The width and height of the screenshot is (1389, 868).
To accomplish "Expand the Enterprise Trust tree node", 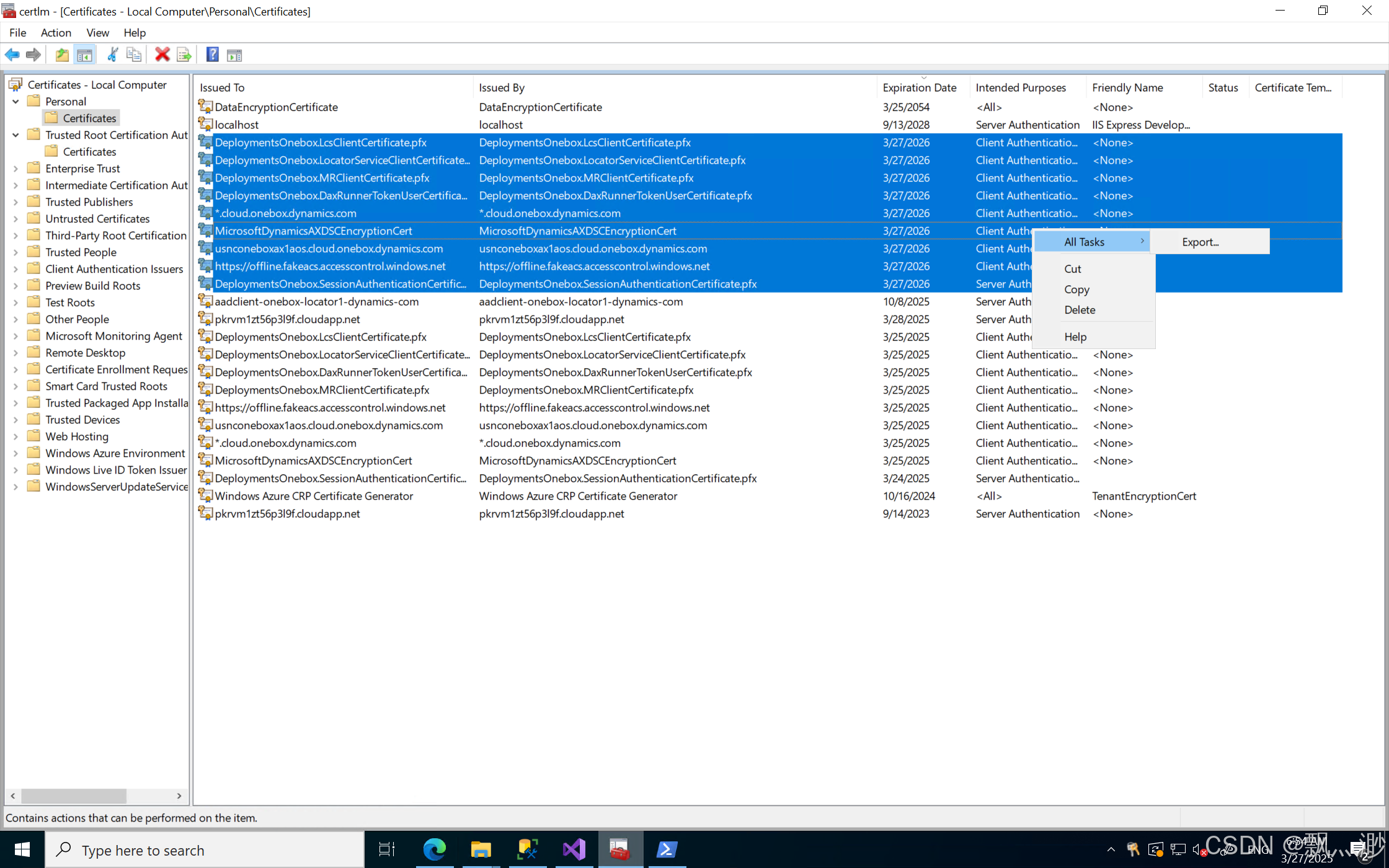I will pyautogui.click(x=16, y=169).
